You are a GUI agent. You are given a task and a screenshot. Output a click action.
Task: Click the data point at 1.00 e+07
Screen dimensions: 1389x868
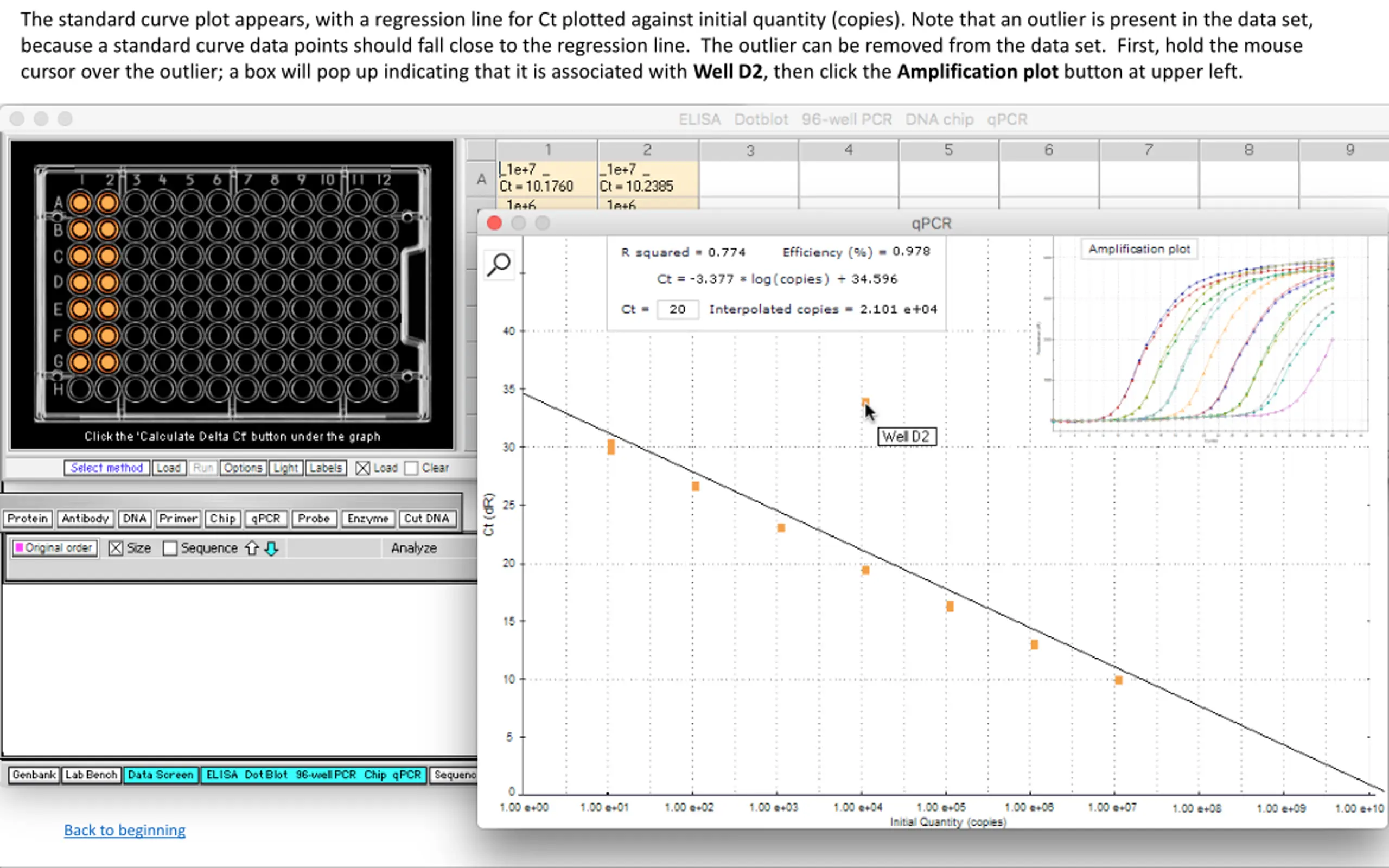coord(1118,680)
